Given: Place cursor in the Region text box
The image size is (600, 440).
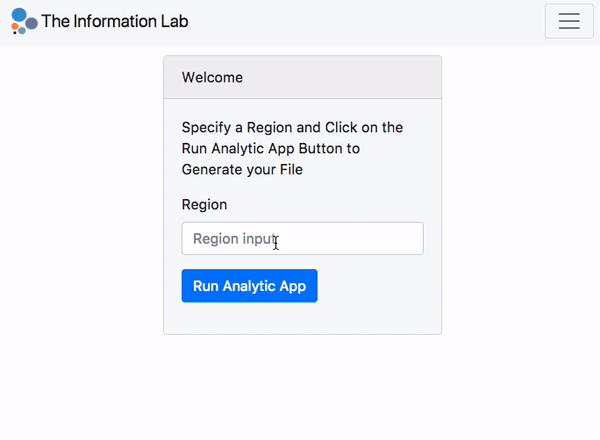Looking at the screenshot, I should (302, 239).
